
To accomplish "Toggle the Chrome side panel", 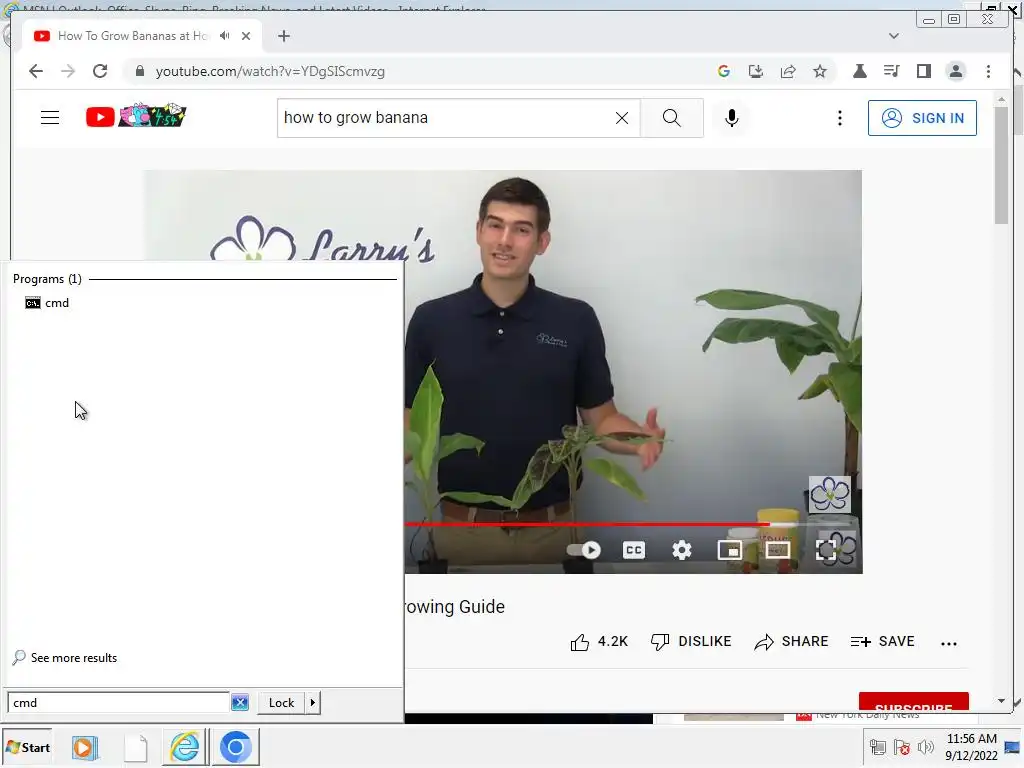I will click(923, 71).
